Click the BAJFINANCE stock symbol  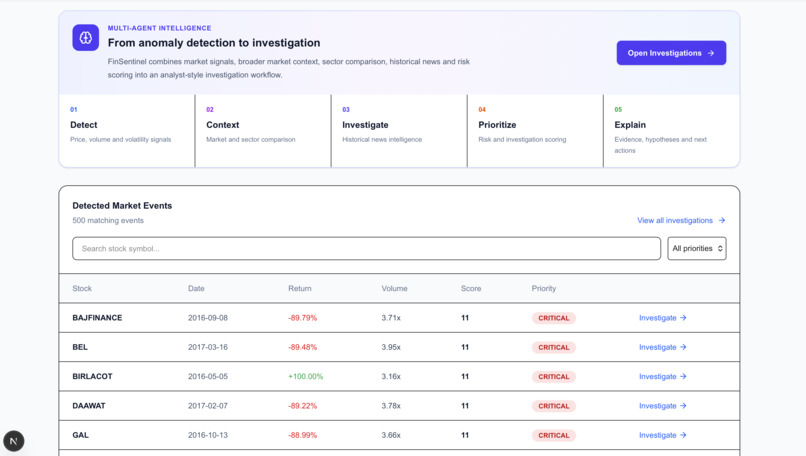pyautogui.click(x=97, y=318)
